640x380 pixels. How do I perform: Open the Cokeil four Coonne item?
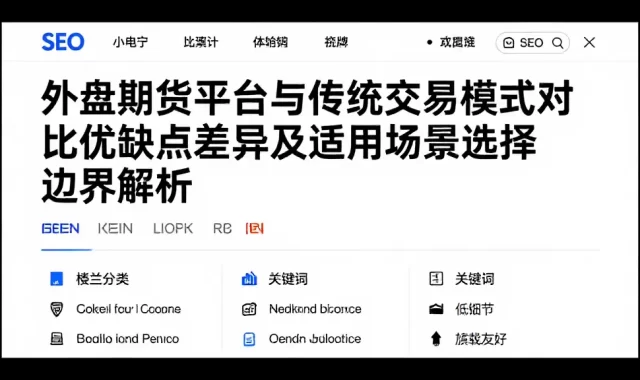[129, 309]
